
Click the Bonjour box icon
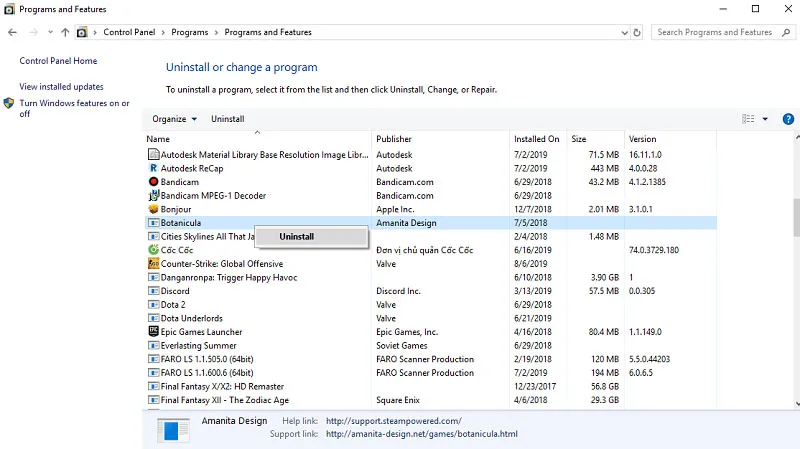click(x=153, y=209)
